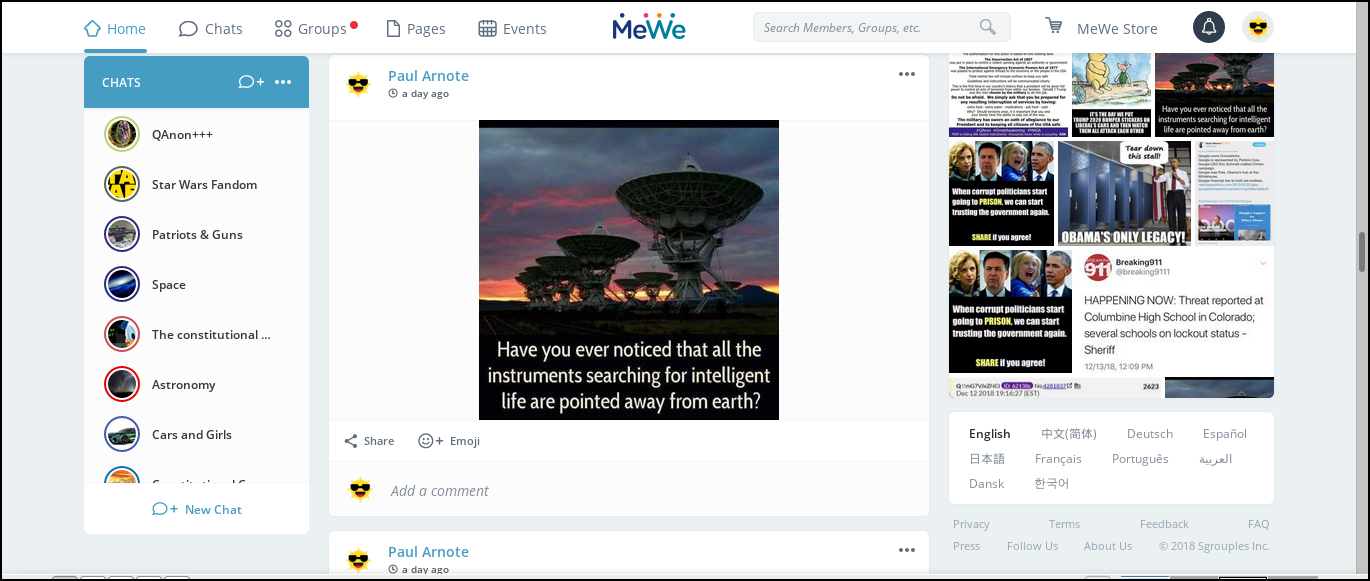Open Terms footer link
This screenshot has height=581, width=1370.
(x=1064, y=524)
